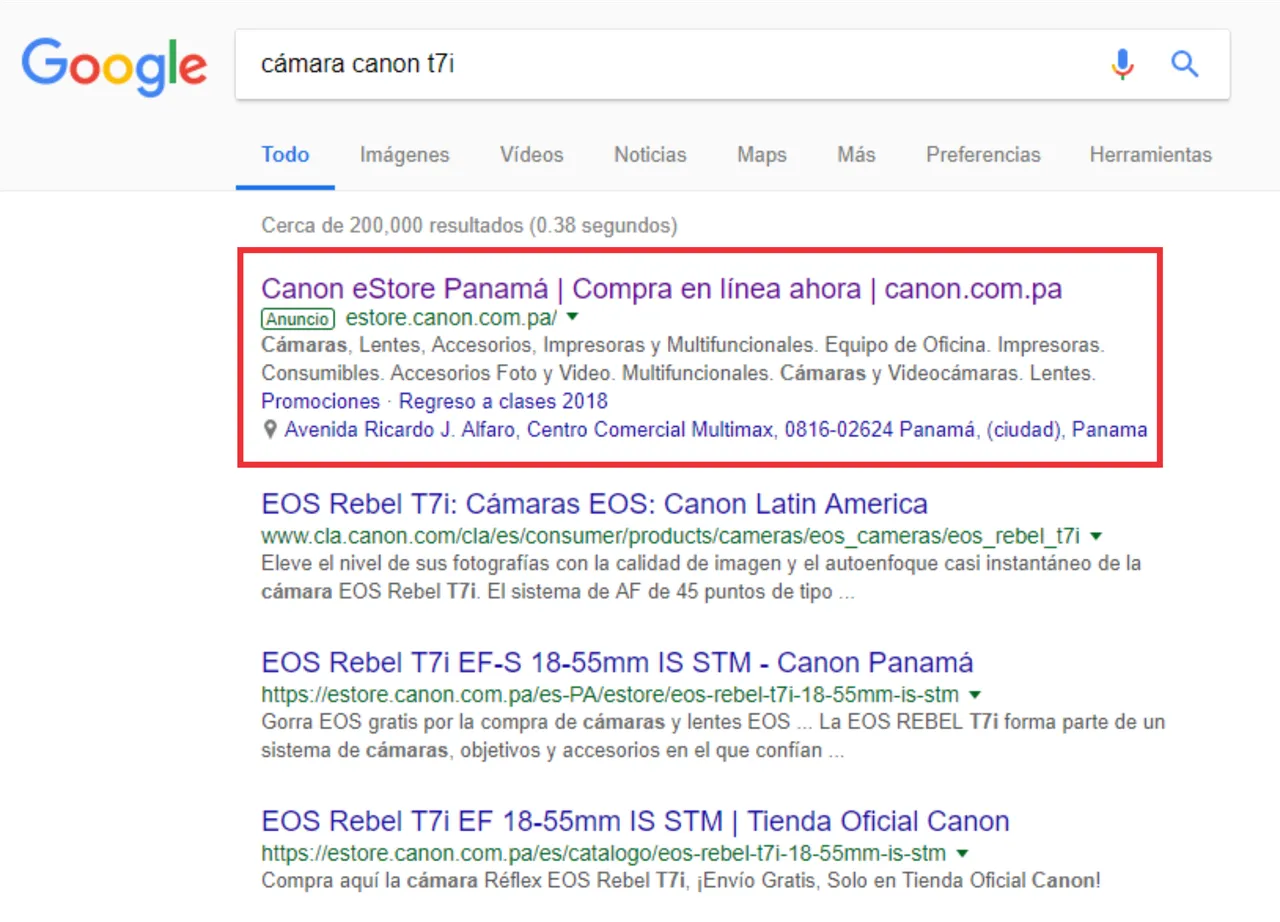Open EOS Rebel T7i Tienda Oficial Canon result
The width and height of the screenshot is (1280, 922).
[635, 821]
